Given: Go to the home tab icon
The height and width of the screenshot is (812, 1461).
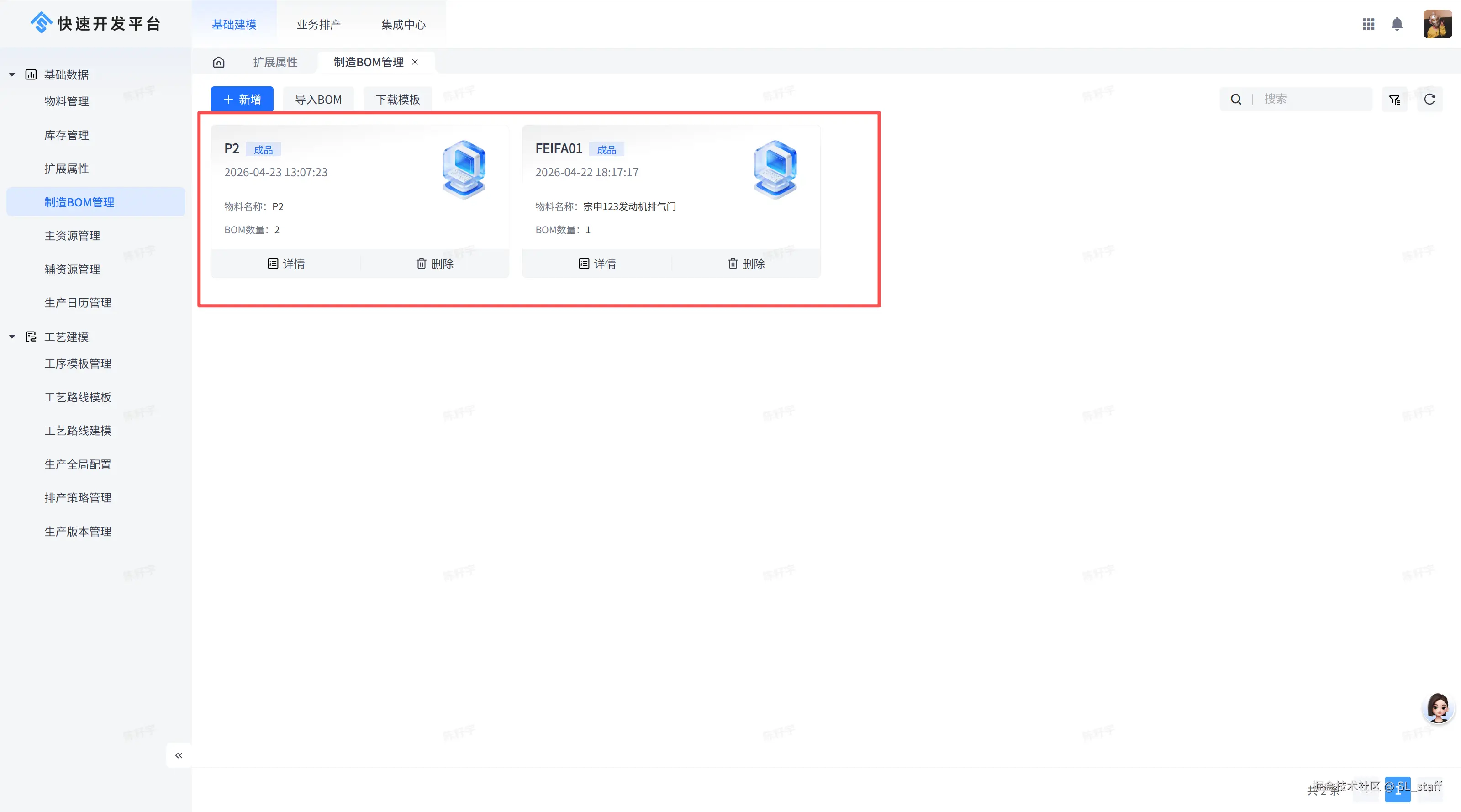Looking at the screenshot, I should click(219, 62).
